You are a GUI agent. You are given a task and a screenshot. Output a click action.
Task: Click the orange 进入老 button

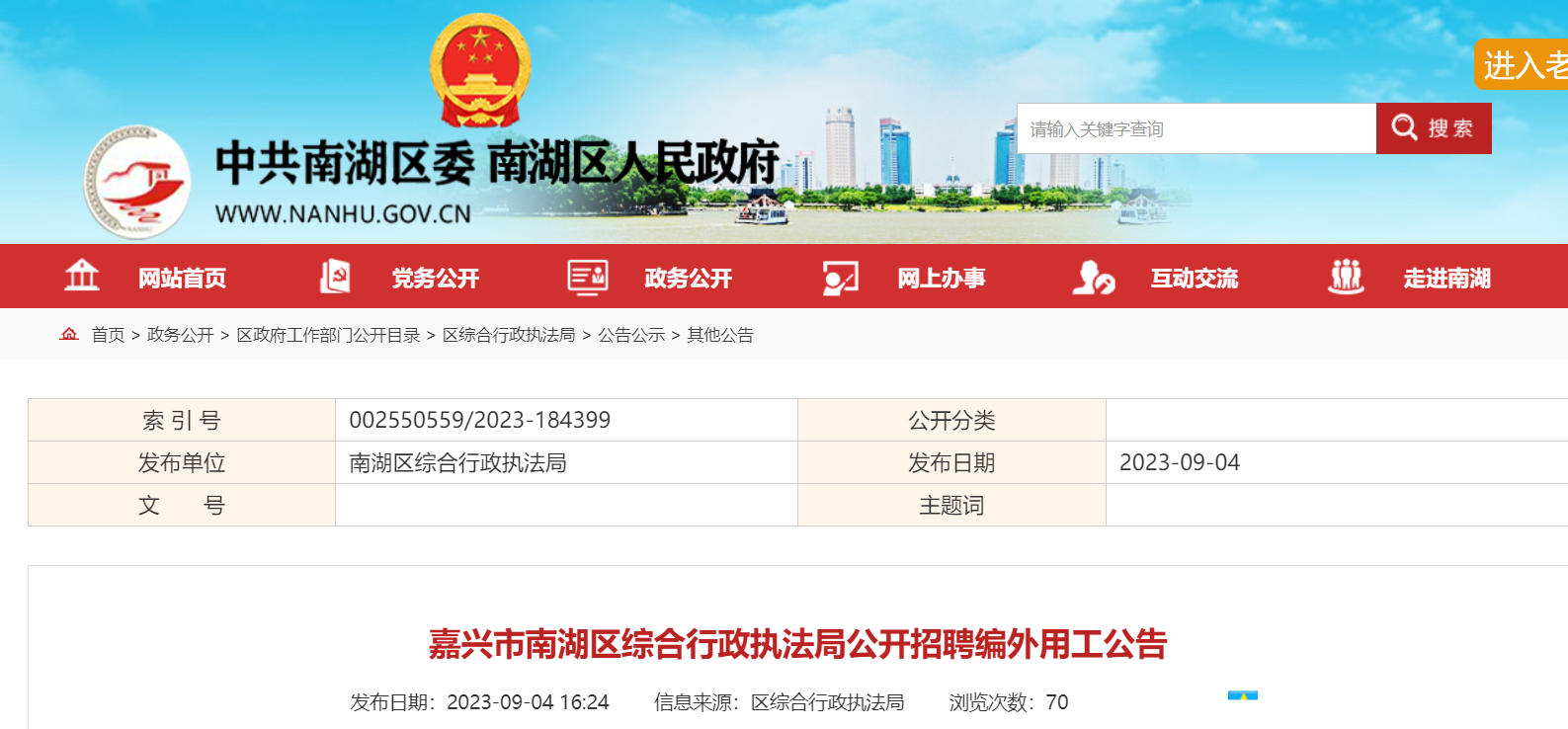point(1522,65)
